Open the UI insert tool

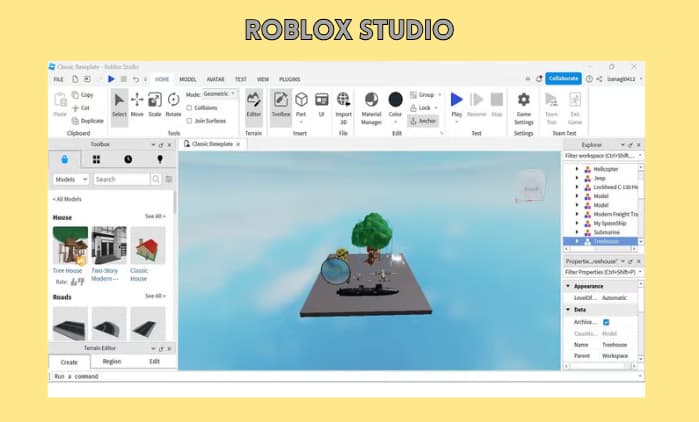coord(321,105)
